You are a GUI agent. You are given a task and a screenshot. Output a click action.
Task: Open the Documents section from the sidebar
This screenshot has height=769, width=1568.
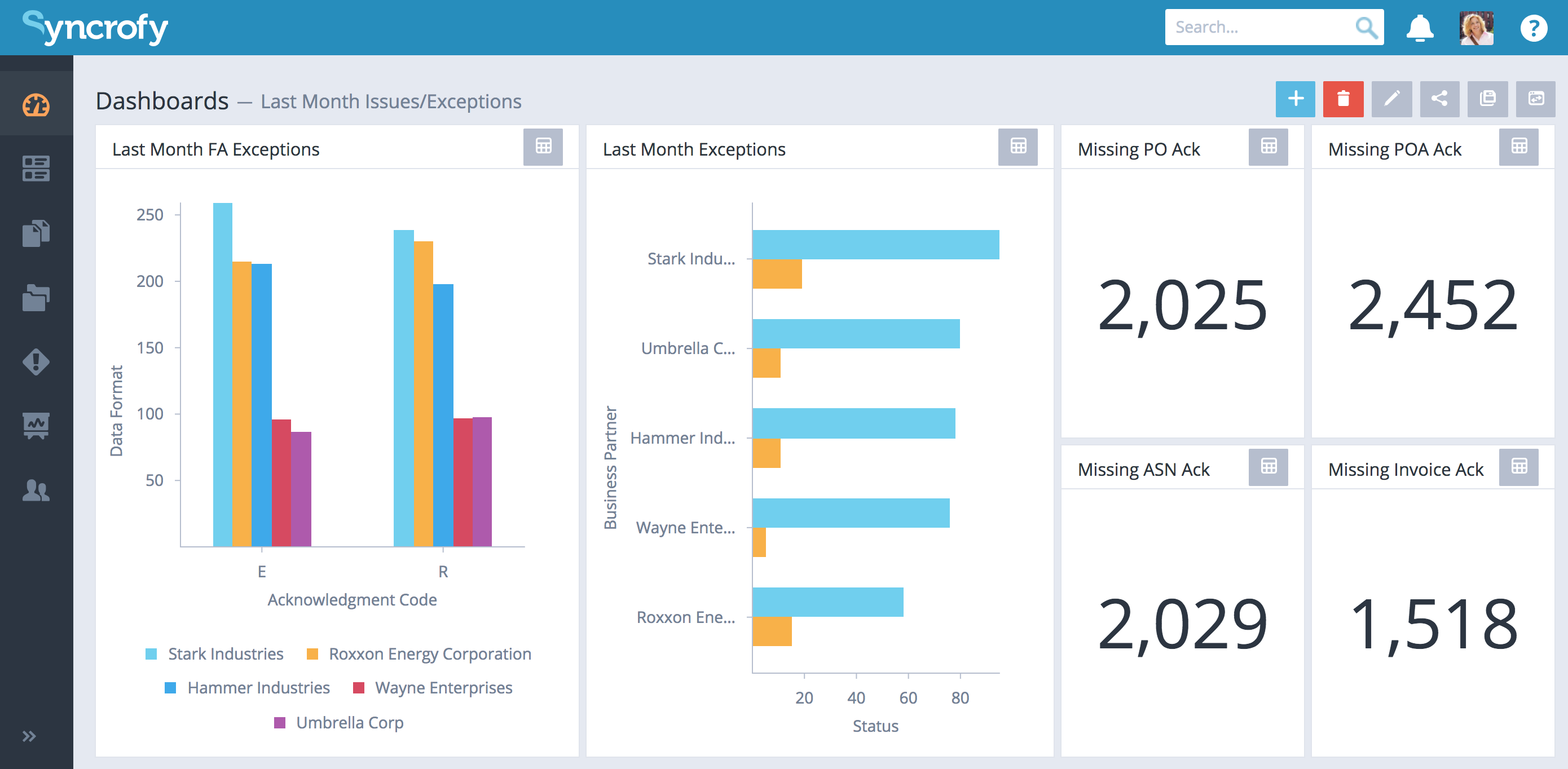pos(36,233)
